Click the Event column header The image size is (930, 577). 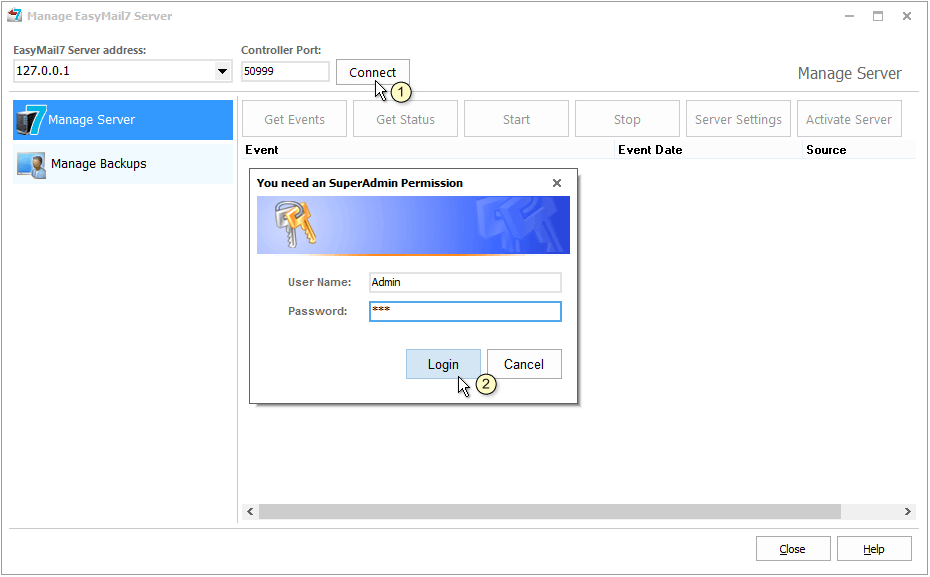[428, 150]
